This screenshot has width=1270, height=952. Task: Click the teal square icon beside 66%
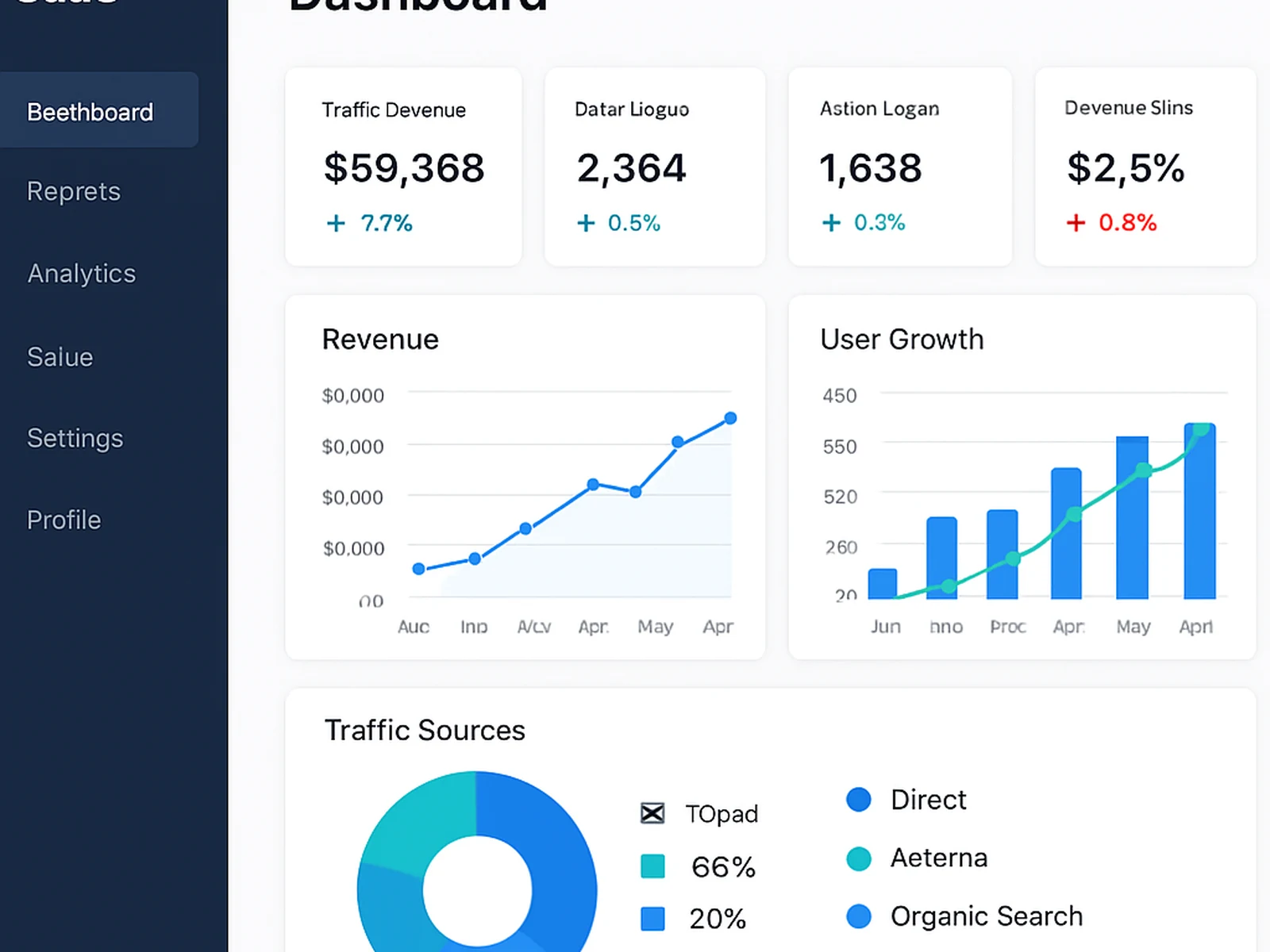point(651,866)
